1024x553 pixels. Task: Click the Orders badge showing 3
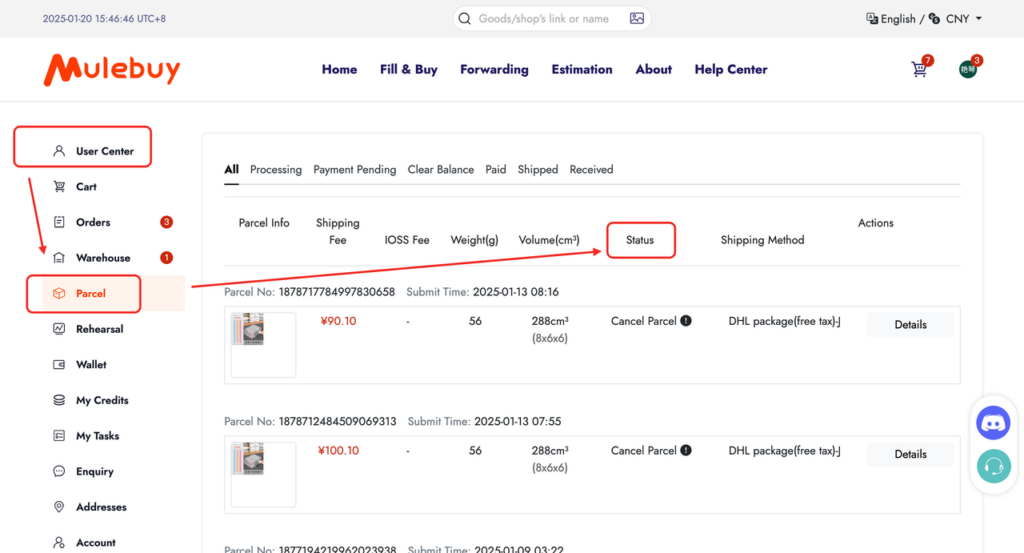pos(167,222)
